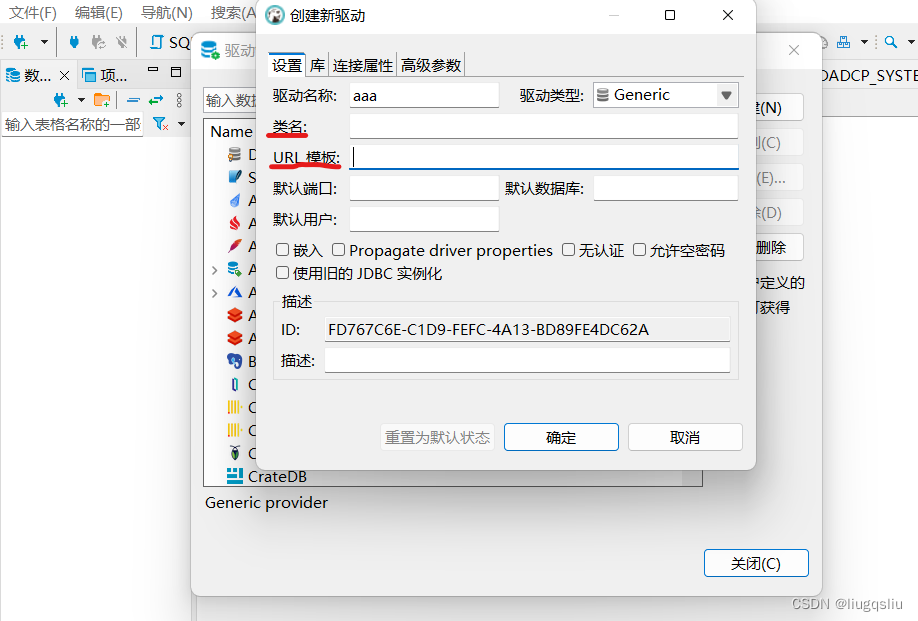
Task: Click the link with editor arrows icon
Action: (x=156, y=100)
